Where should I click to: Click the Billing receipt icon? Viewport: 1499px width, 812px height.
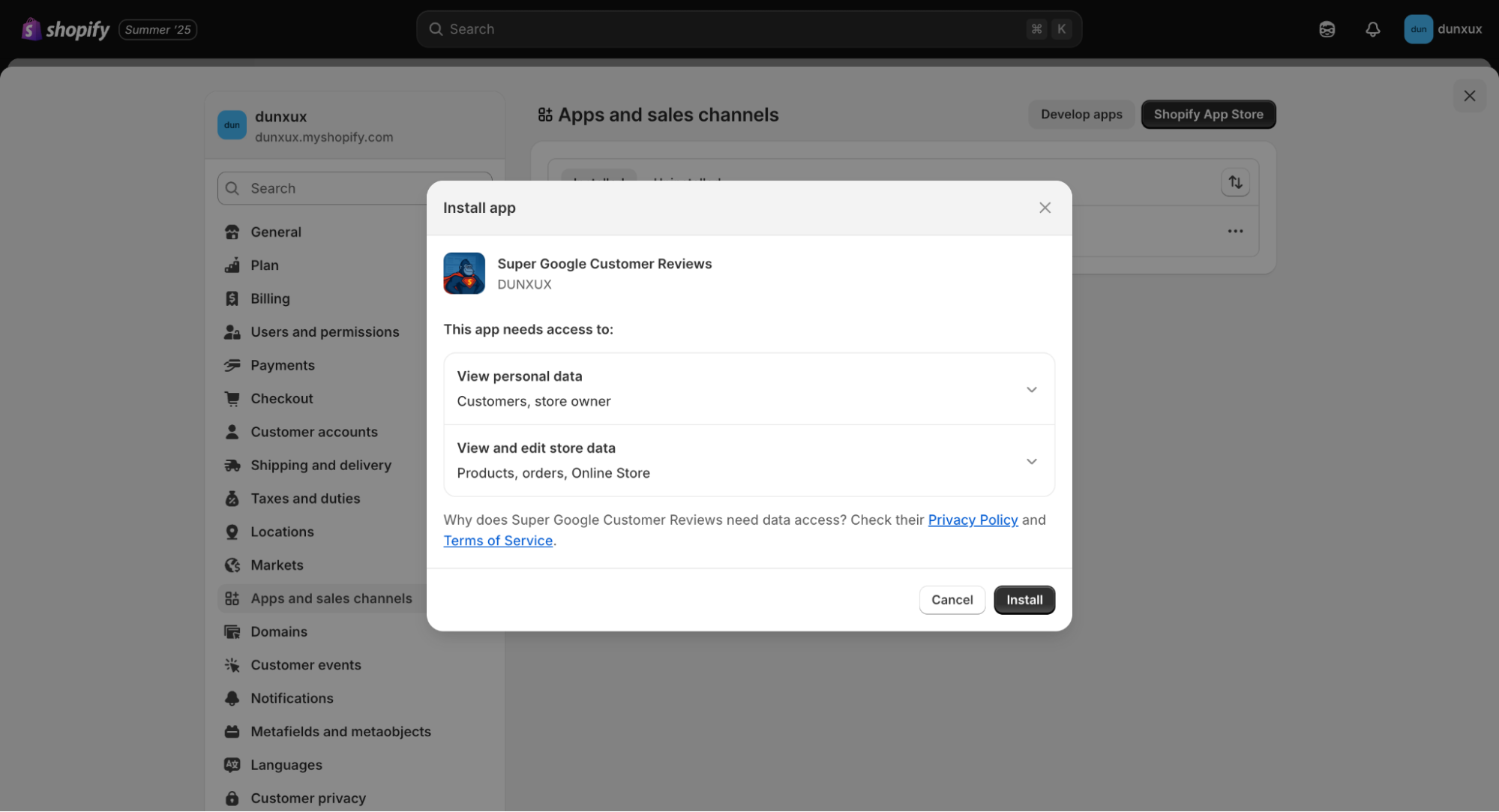pos(232,298)
